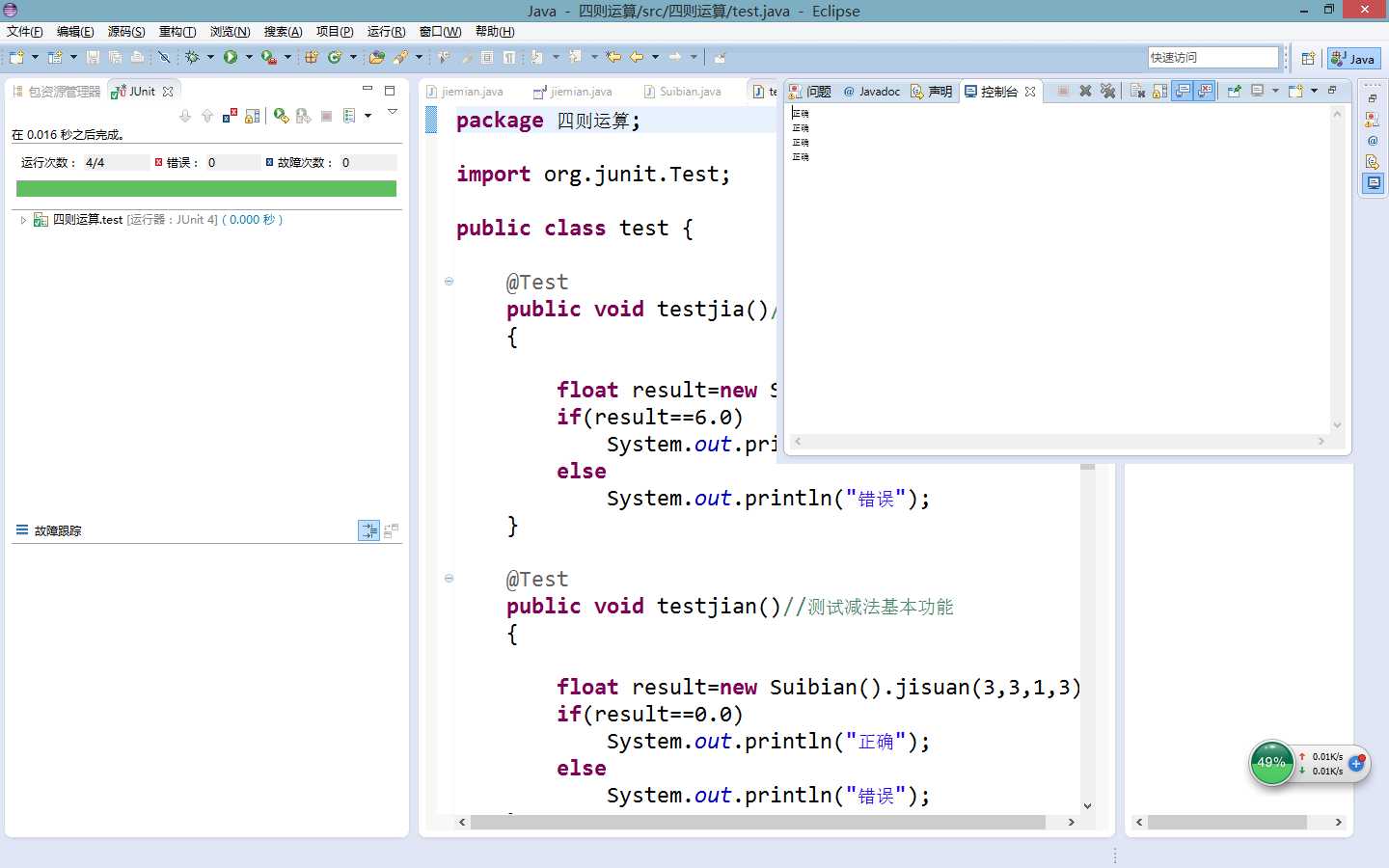The image size is (1389, 868).
Task: Open JUnit view menu triangle
Action: (x=393, y=112)
